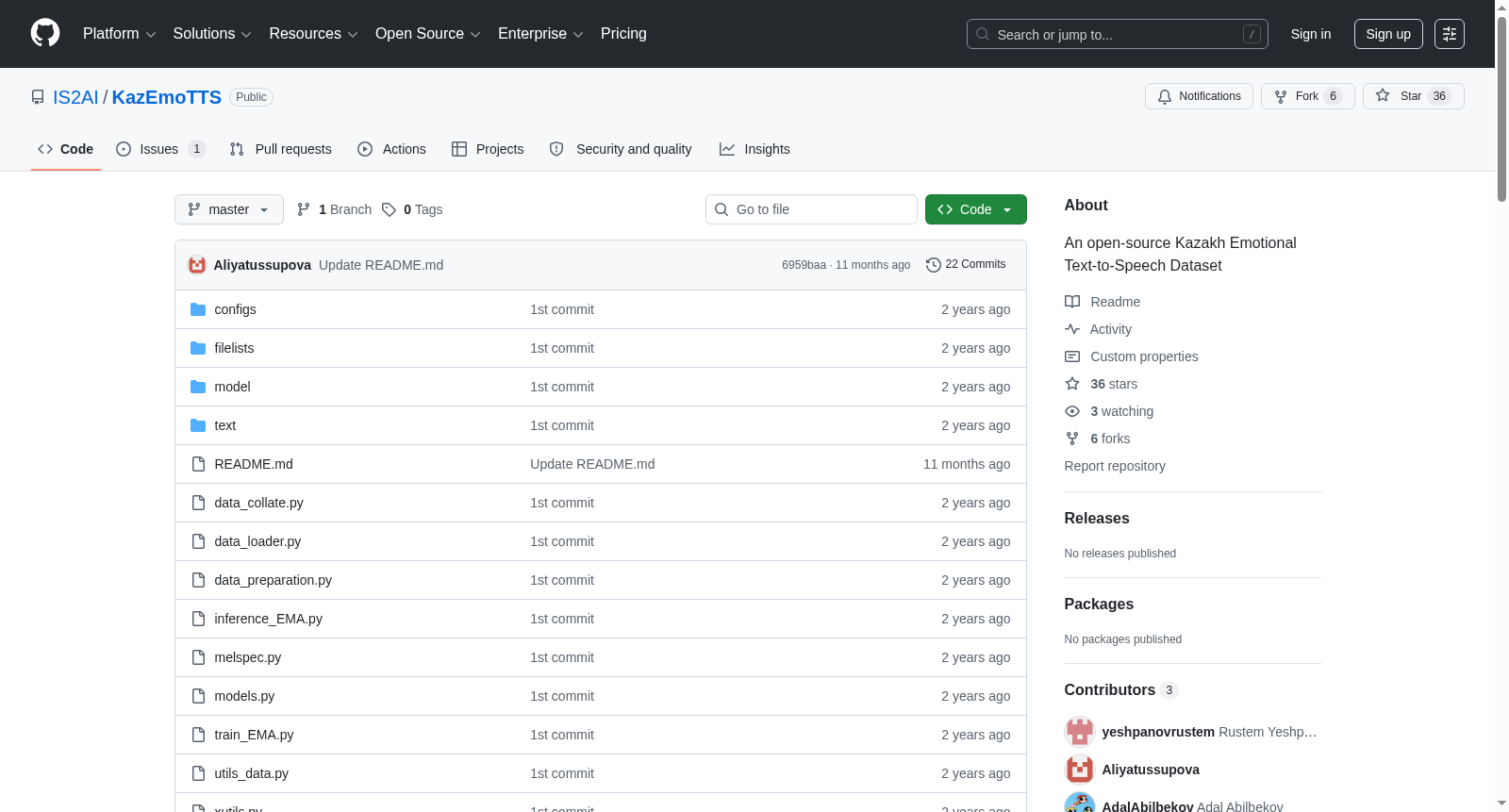Click the yeshpanovrustem contributor avatar
Image resolution: width=1509 pixels, height=812 pixels.
(x=1080, y=732)
